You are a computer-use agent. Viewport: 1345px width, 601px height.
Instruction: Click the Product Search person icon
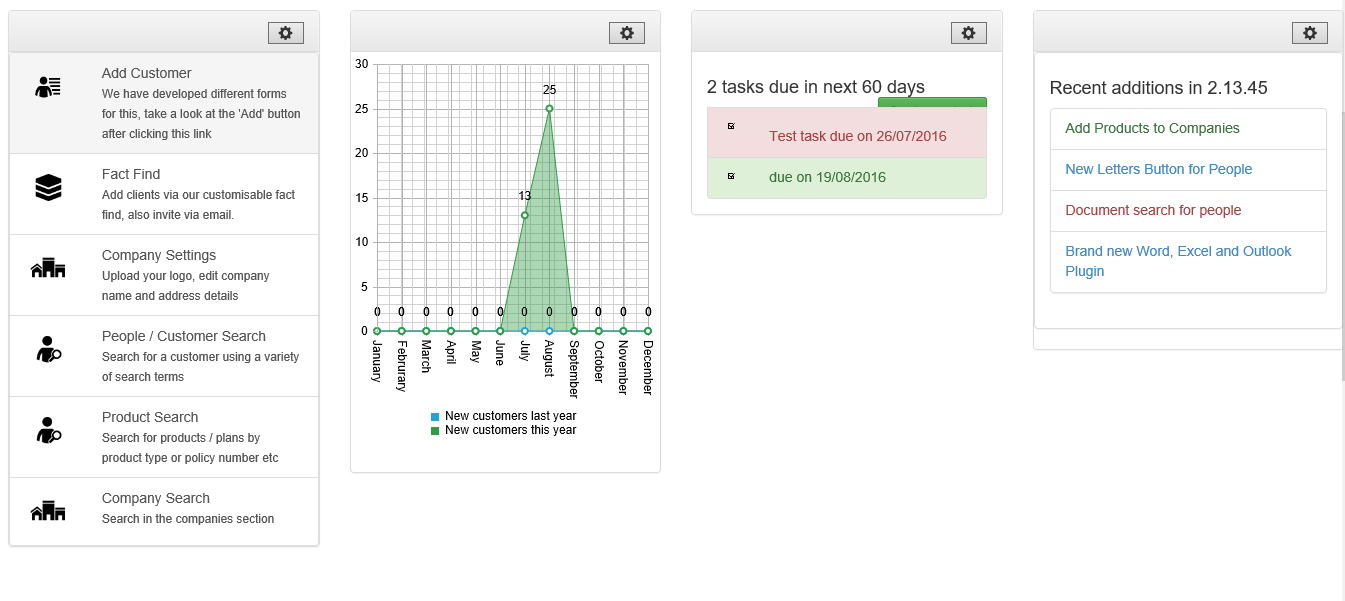coord(48,430)
